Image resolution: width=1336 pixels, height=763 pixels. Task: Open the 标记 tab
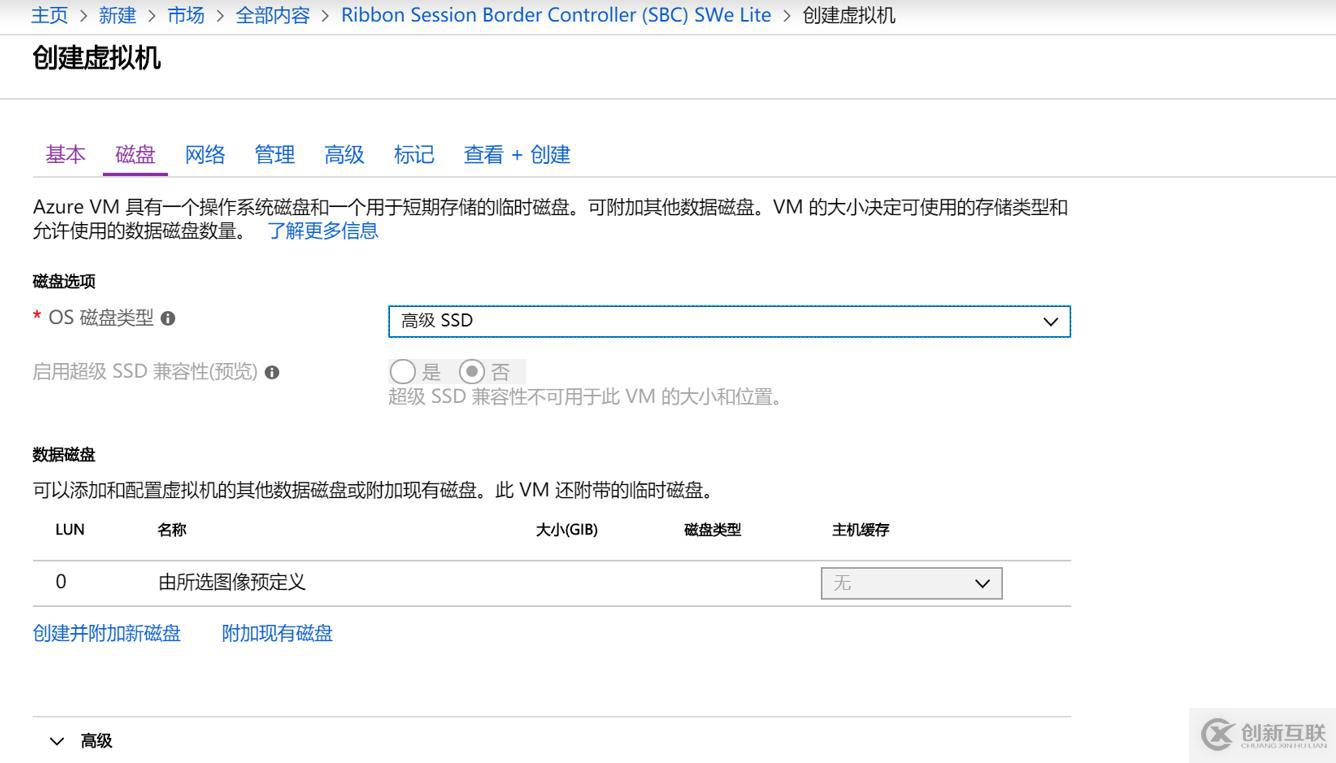click(x=413, y=154)
